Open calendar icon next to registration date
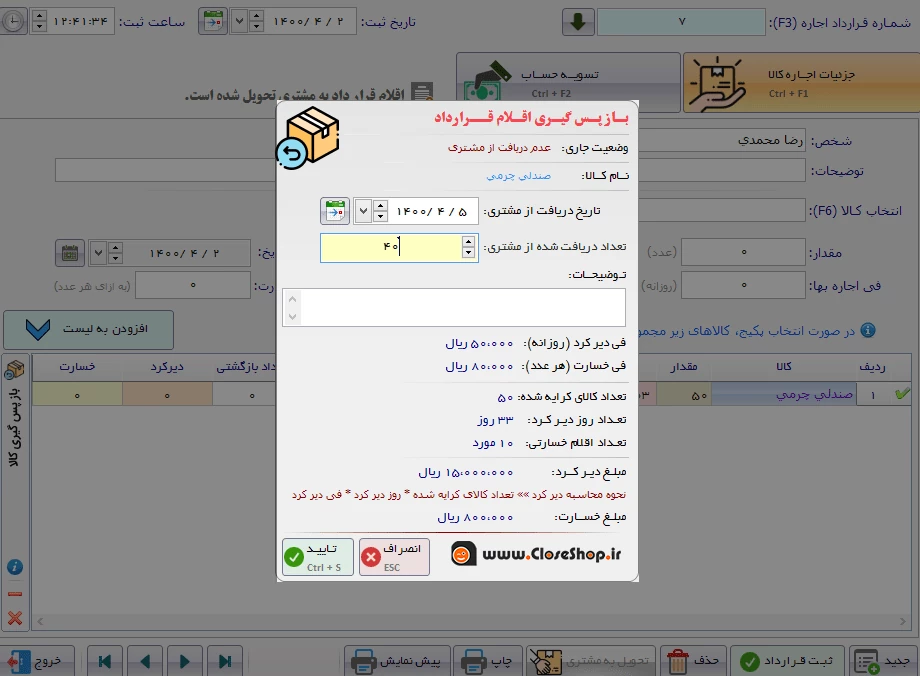The height and width of the screenshot is (676, 920). [213, 22]
